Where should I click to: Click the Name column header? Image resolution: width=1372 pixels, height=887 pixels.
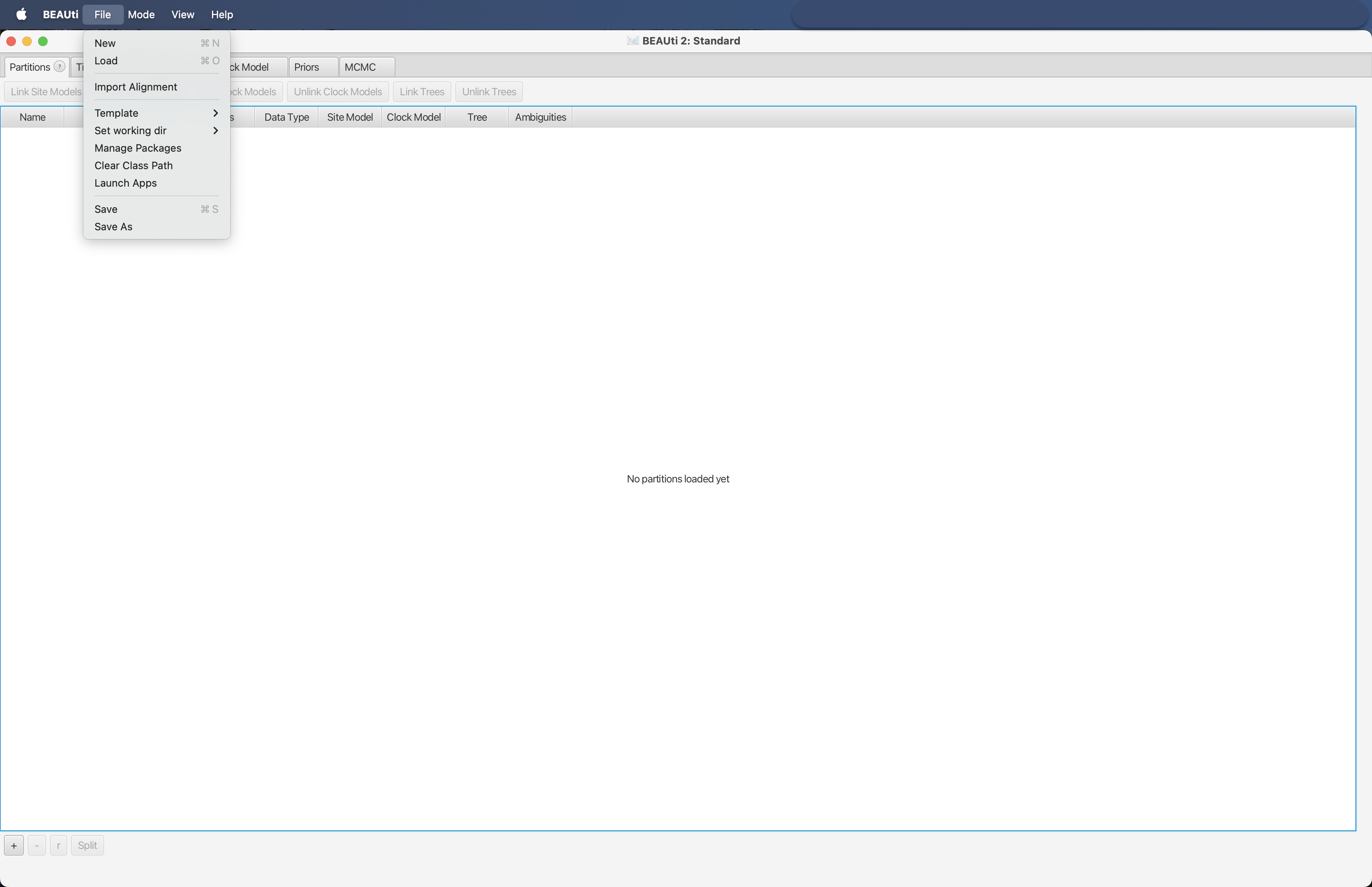pyautogui.click(x=32, y=117)
